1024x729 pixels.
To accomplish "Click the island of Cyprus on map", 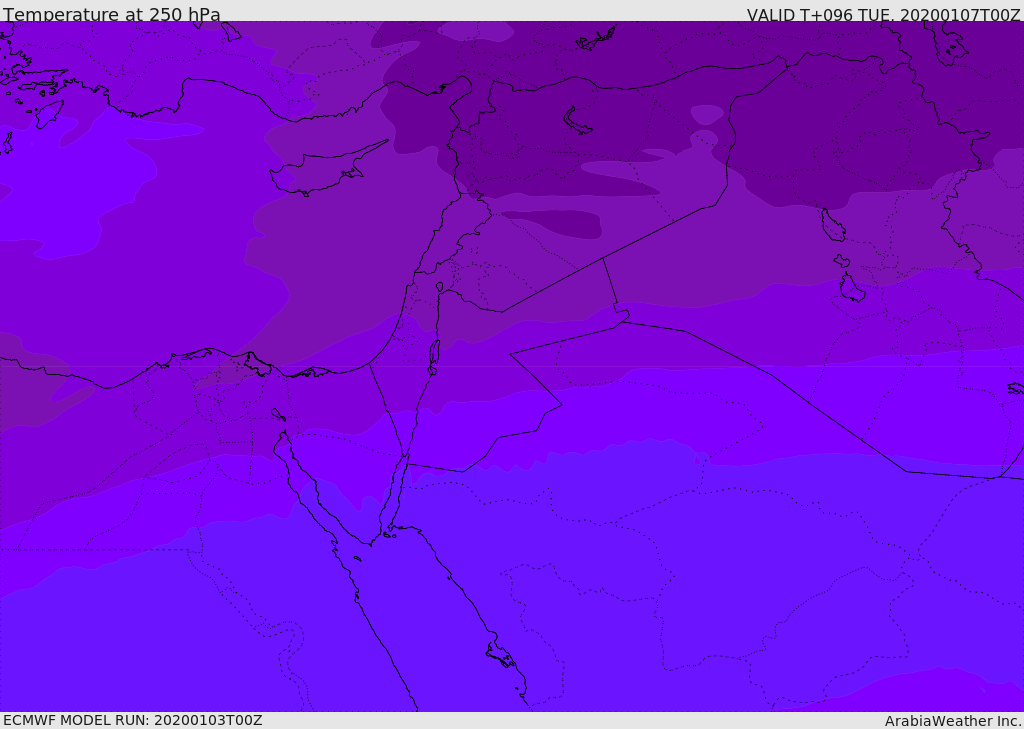I will [327, 170].
